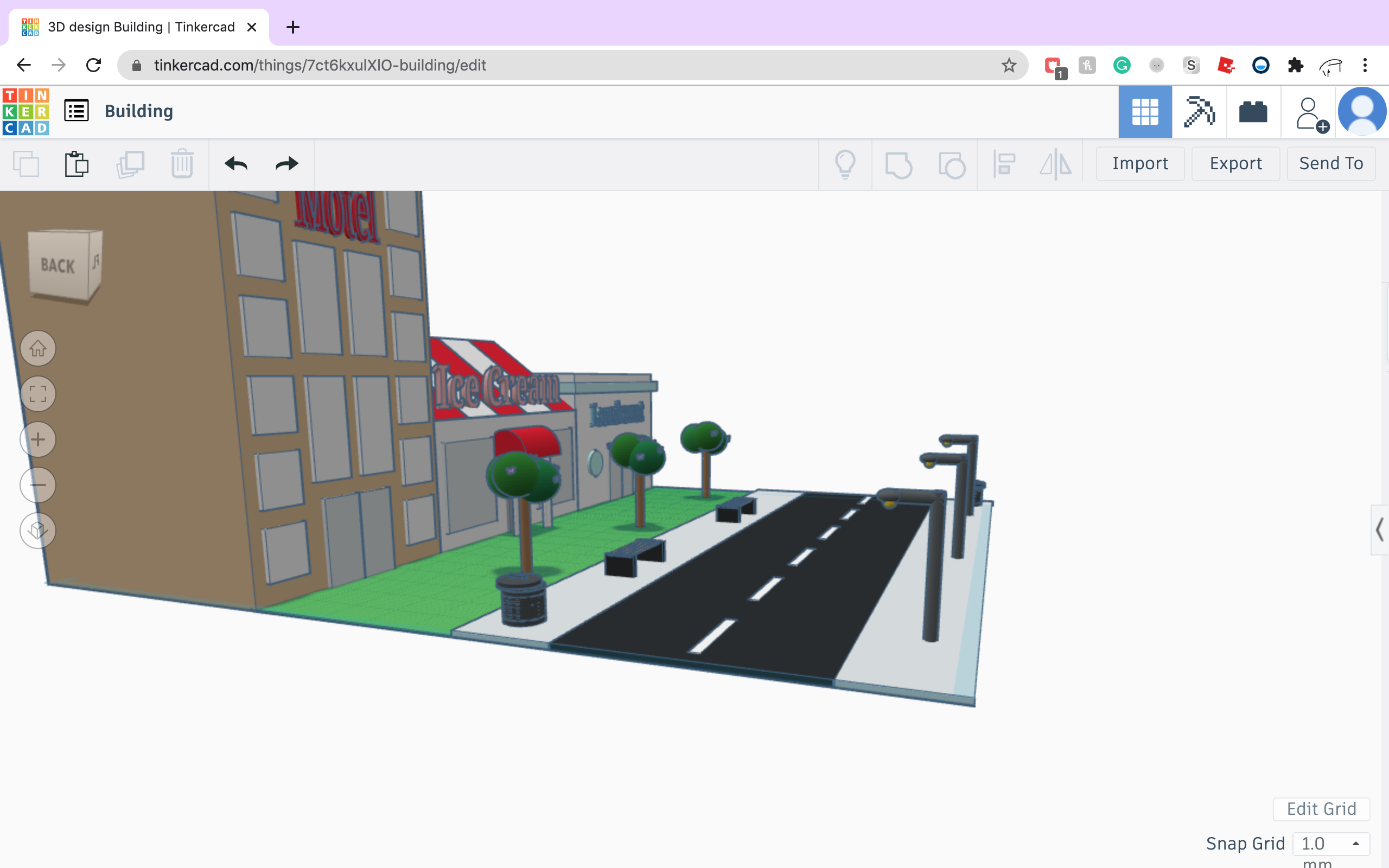This screenshot has width=1389, height=868.
Task: Click the Paste clipboard icon
Action: (77, 164)
